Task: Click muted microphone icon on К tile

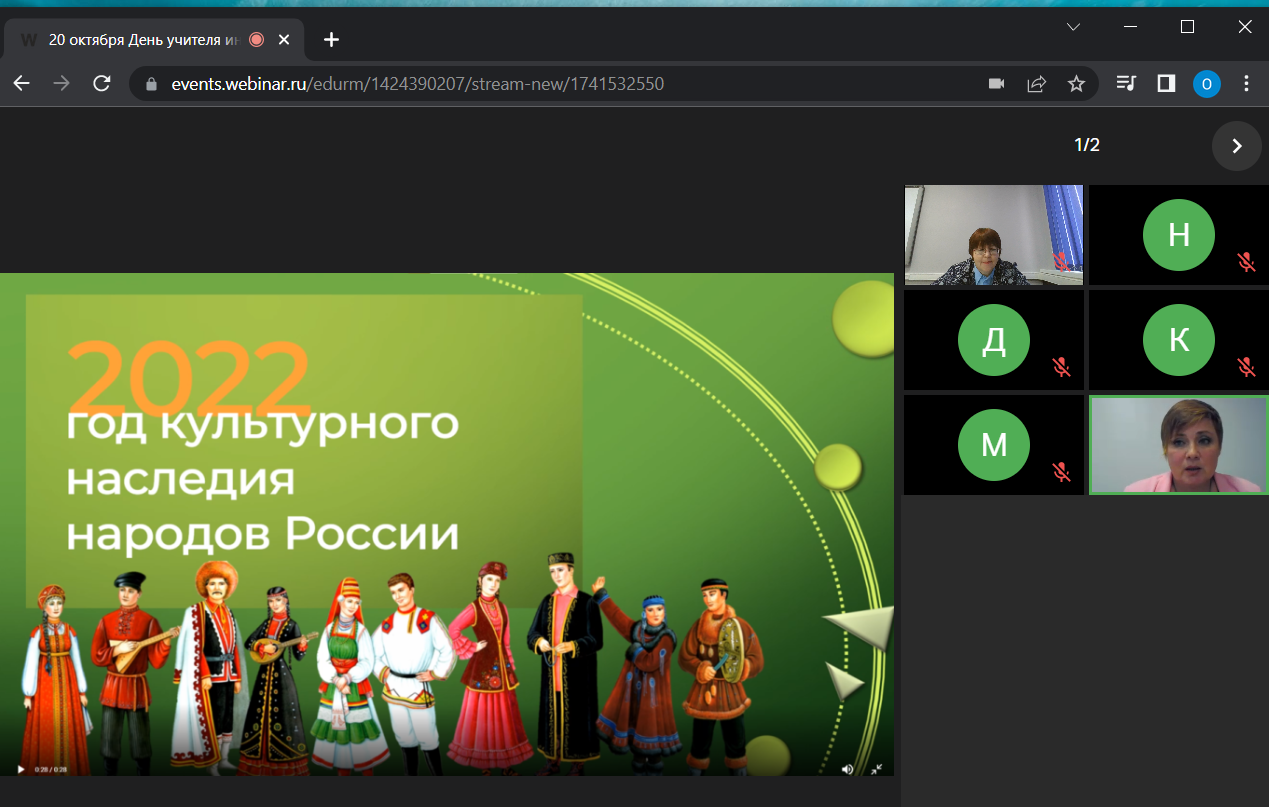Action: click(x=1246, y=367)
